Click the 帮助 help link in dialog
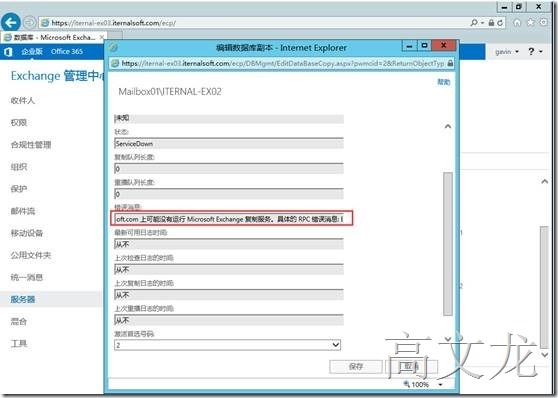 pos(443,82)
